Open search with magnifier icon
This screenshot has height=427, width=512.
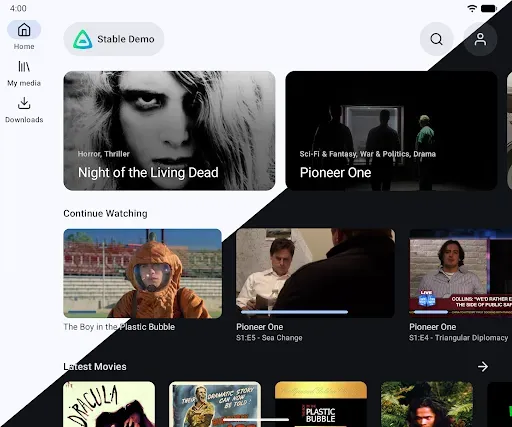(436, 39)
